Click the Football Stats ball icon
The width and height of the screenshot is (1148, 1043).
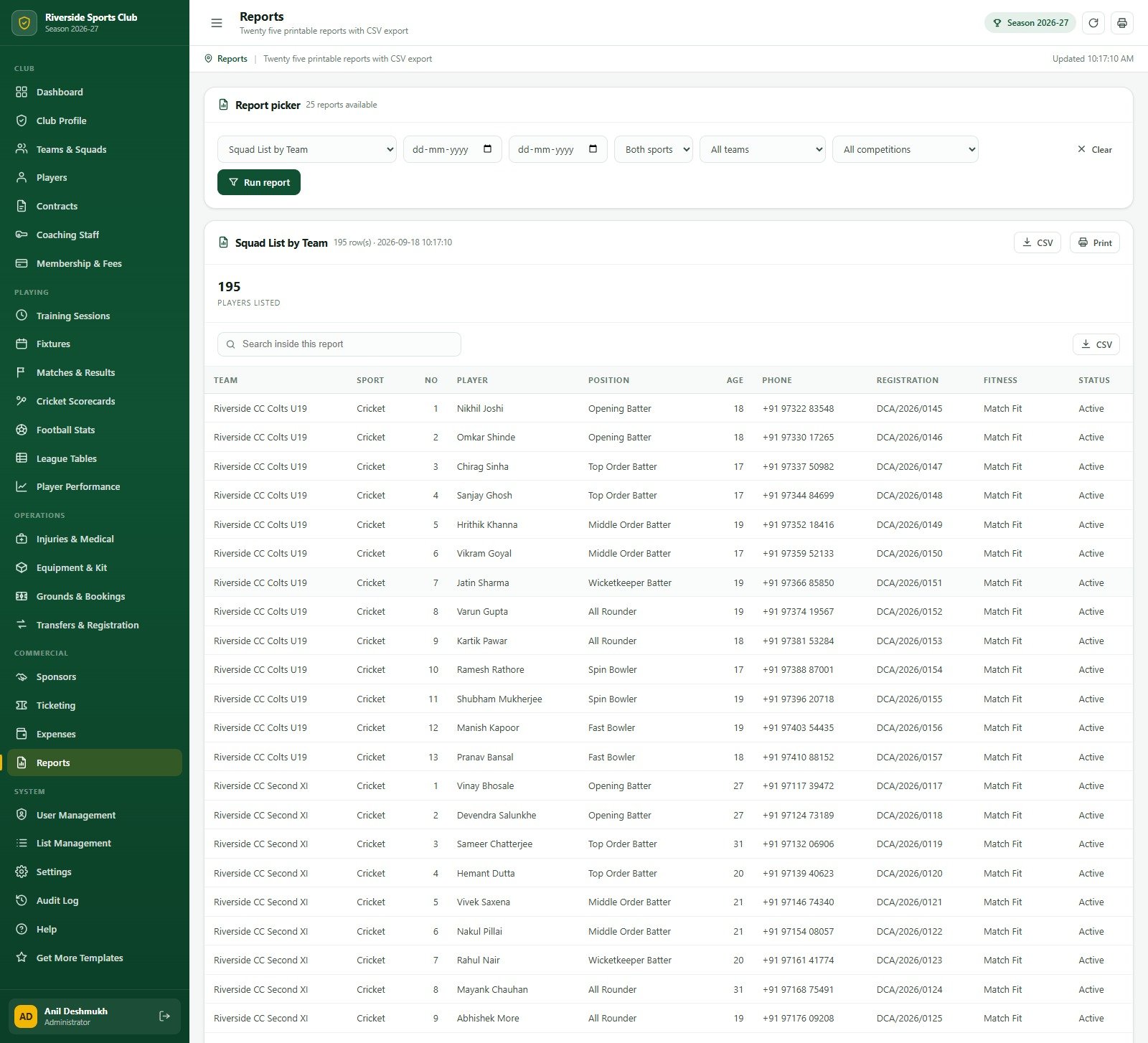[22, 430]
